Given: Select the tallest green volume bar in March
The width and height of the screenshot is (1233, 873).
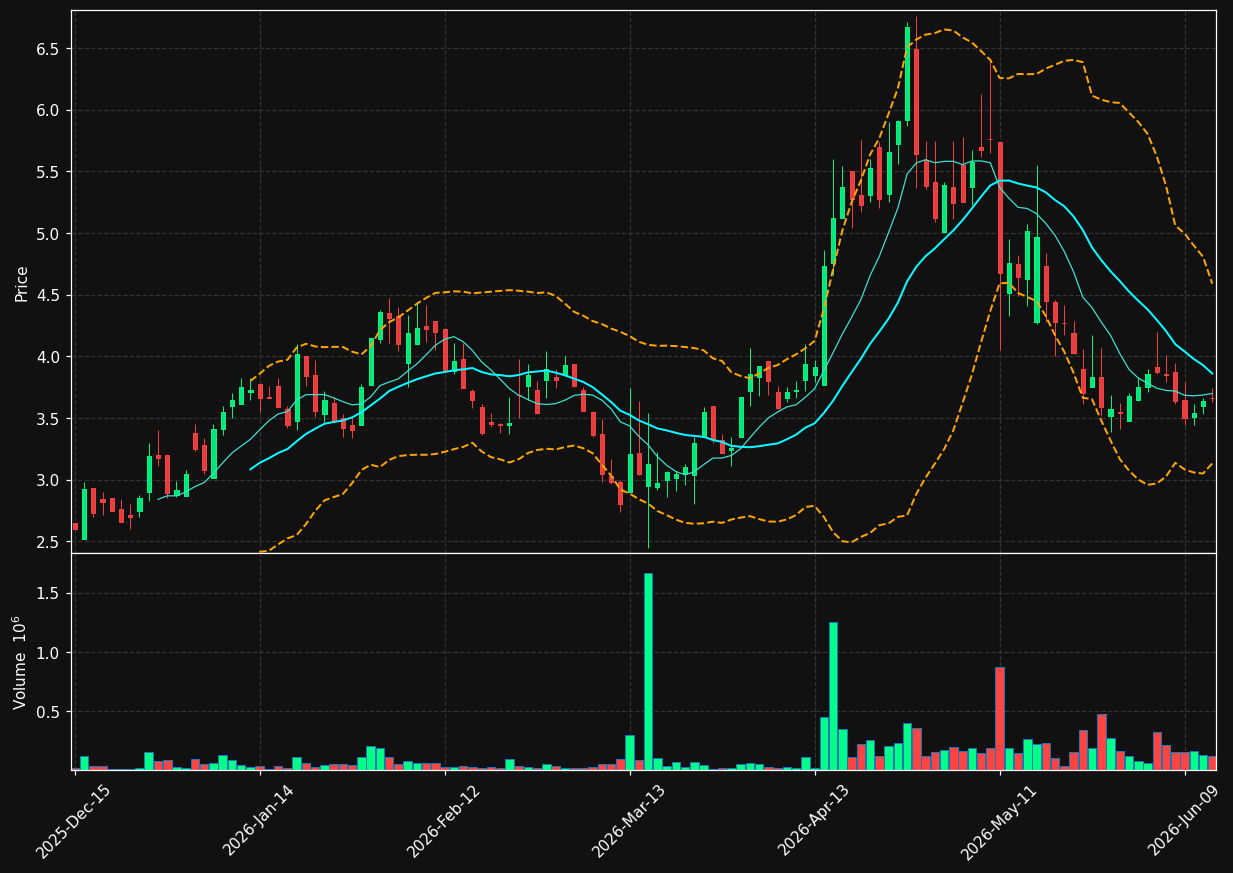Looking at the screenshot, I should pos(648,671).
